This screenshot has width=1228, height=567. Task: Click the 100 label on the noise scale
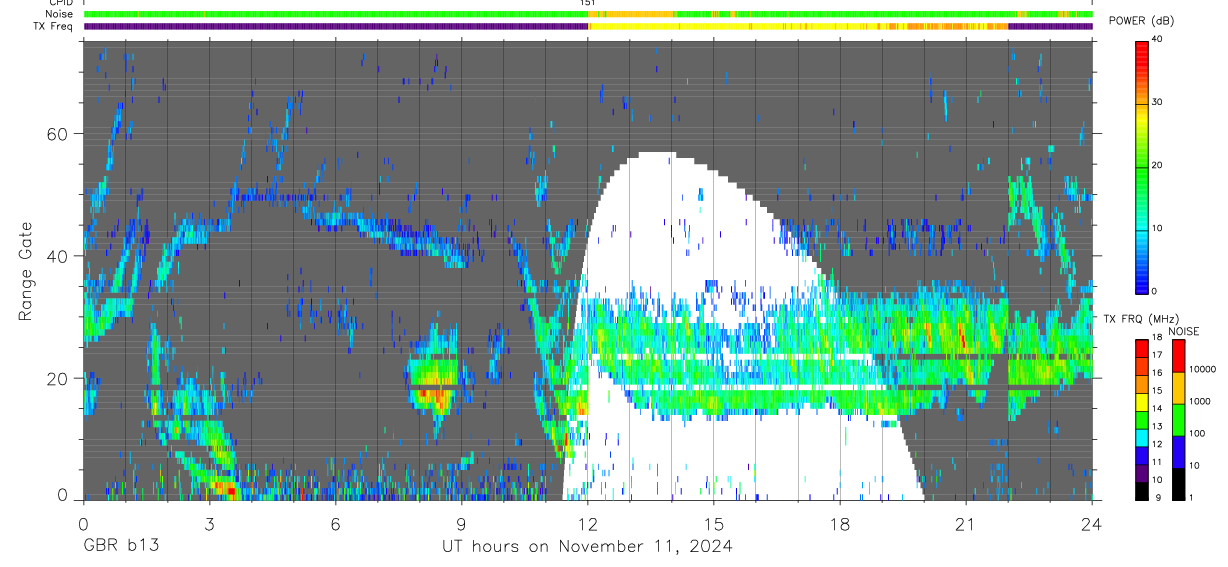tap(1195, 433)
